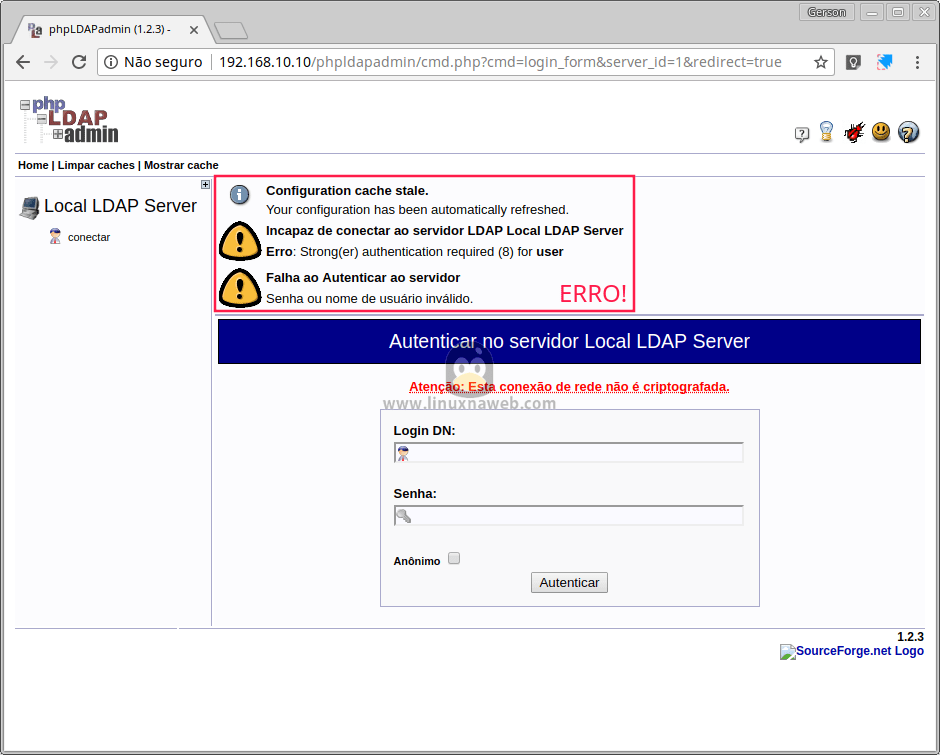Click the Autenticar button
The width and height of the screenshot is (940, 755).
[x=569, y=582]
